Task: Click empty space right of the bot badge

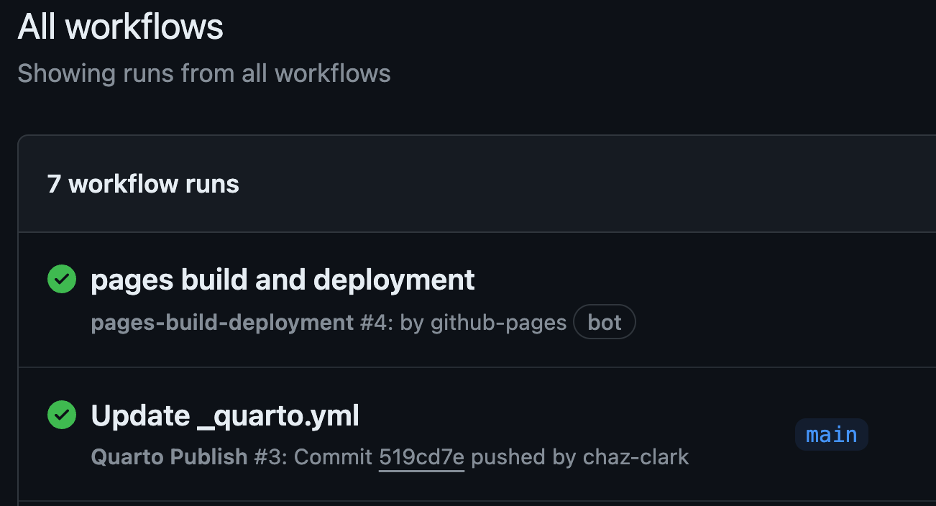Action: [x=760, y=323]
